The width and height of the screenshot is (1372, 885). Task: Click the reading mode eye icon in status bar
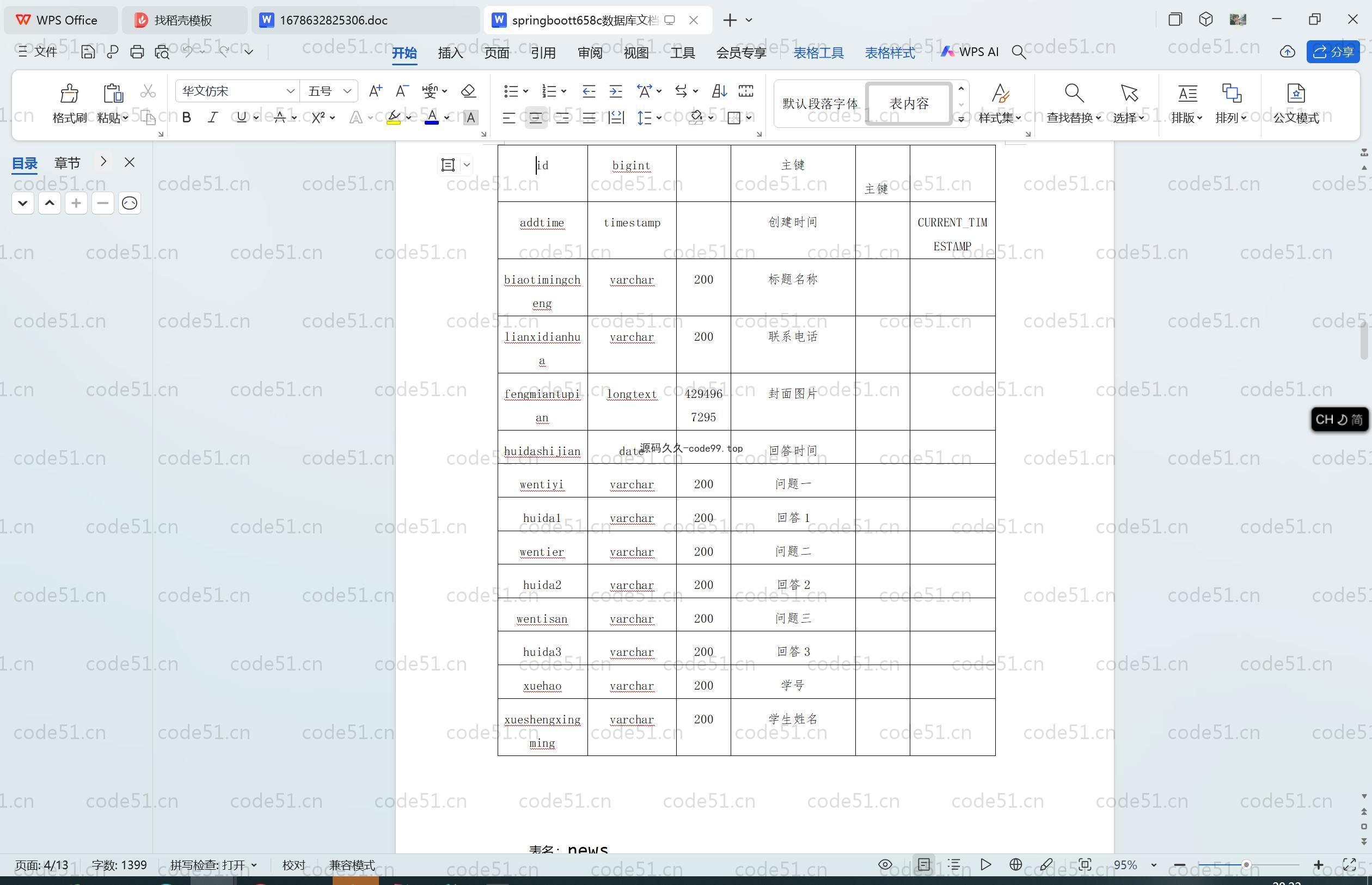point(885,864)
